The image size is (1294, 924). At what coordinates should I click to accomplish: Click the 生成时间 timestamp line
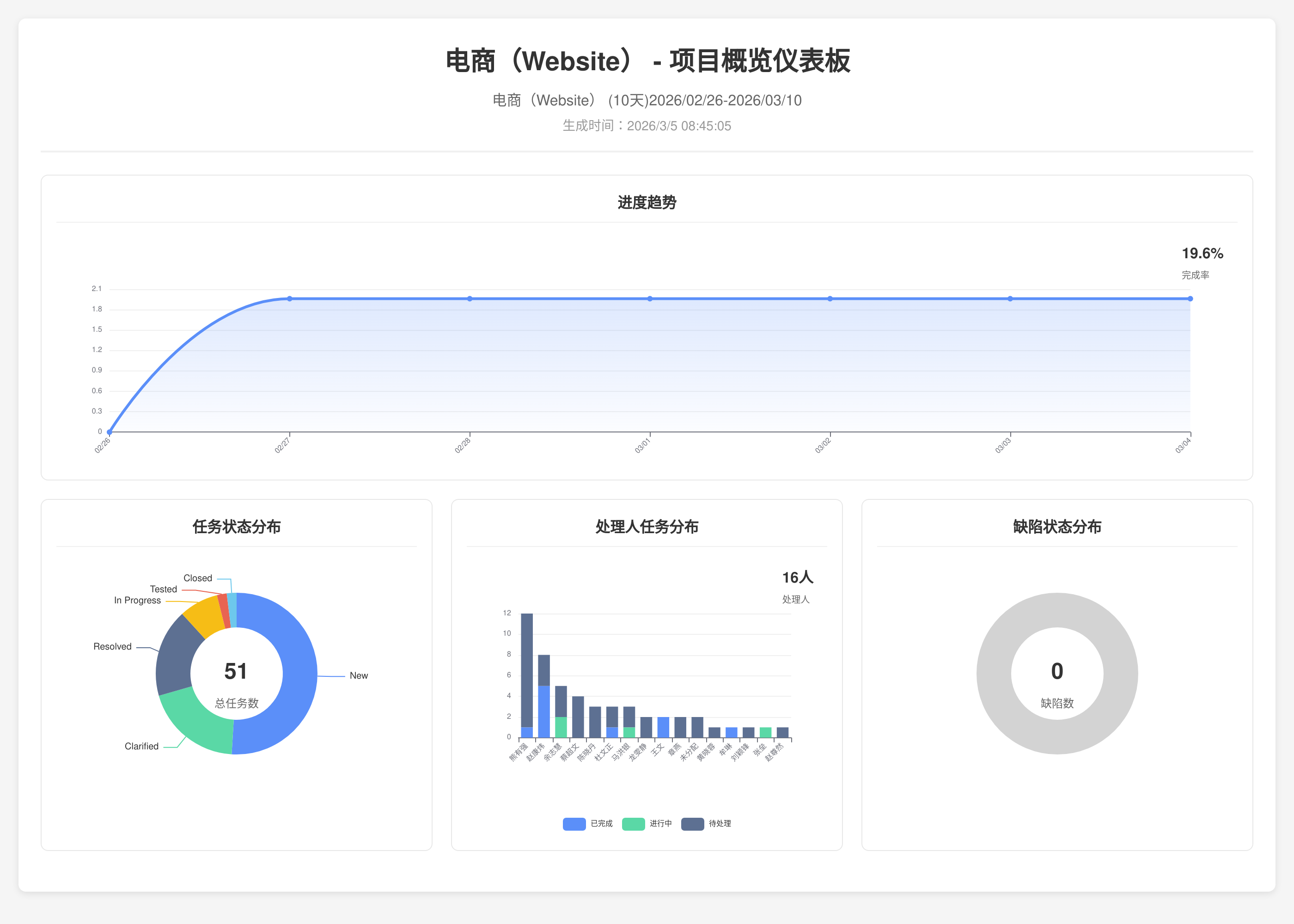click(647, 126)
